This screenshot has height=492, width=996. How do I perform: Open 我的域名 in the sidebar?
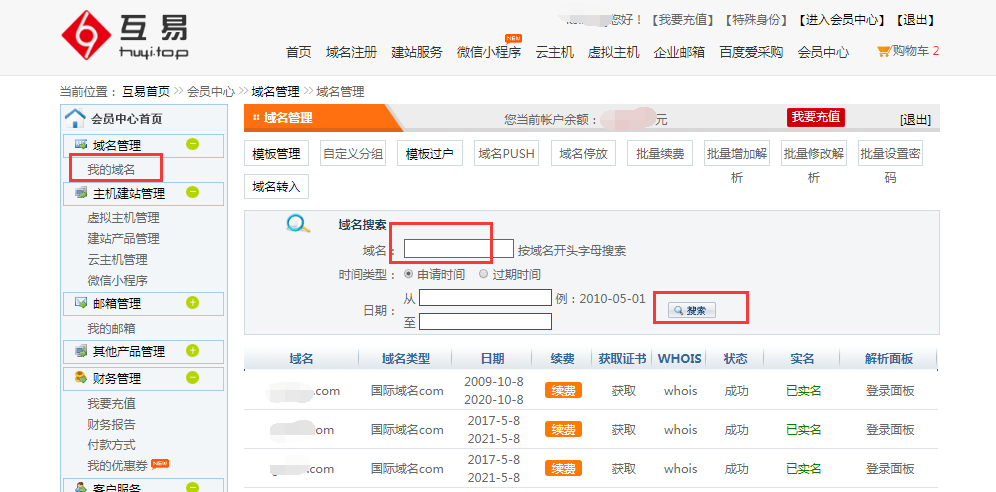tap(111, 170)
